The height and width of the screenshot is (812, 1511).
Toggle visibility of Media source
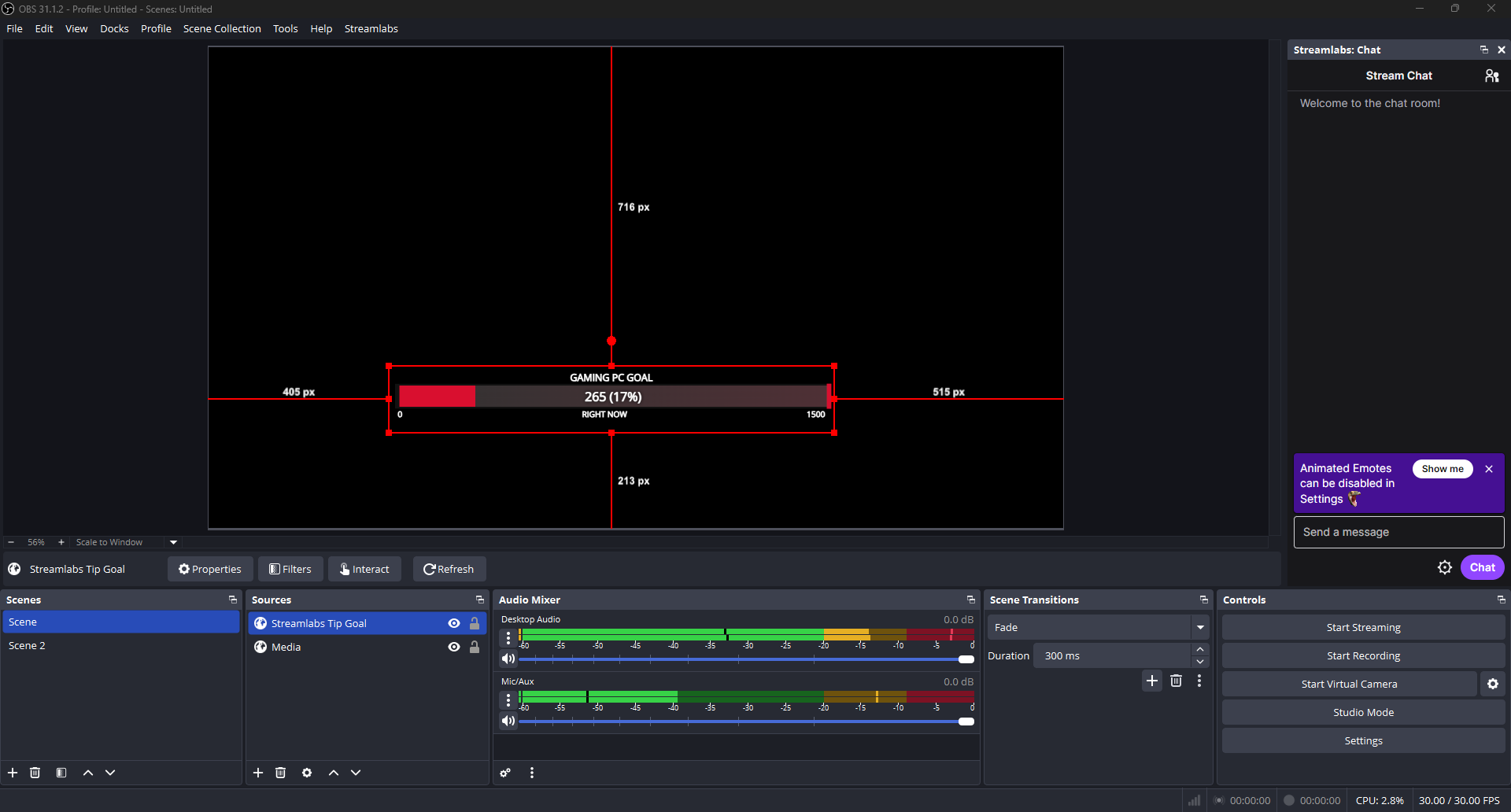(454, 647)
